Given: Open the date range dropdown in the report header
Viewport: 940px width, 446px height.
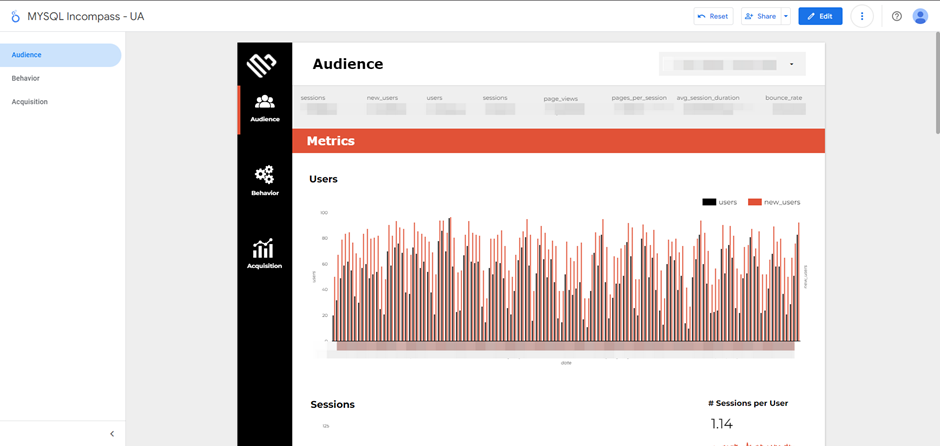Looking at the screenshot, I should point(732,64).
